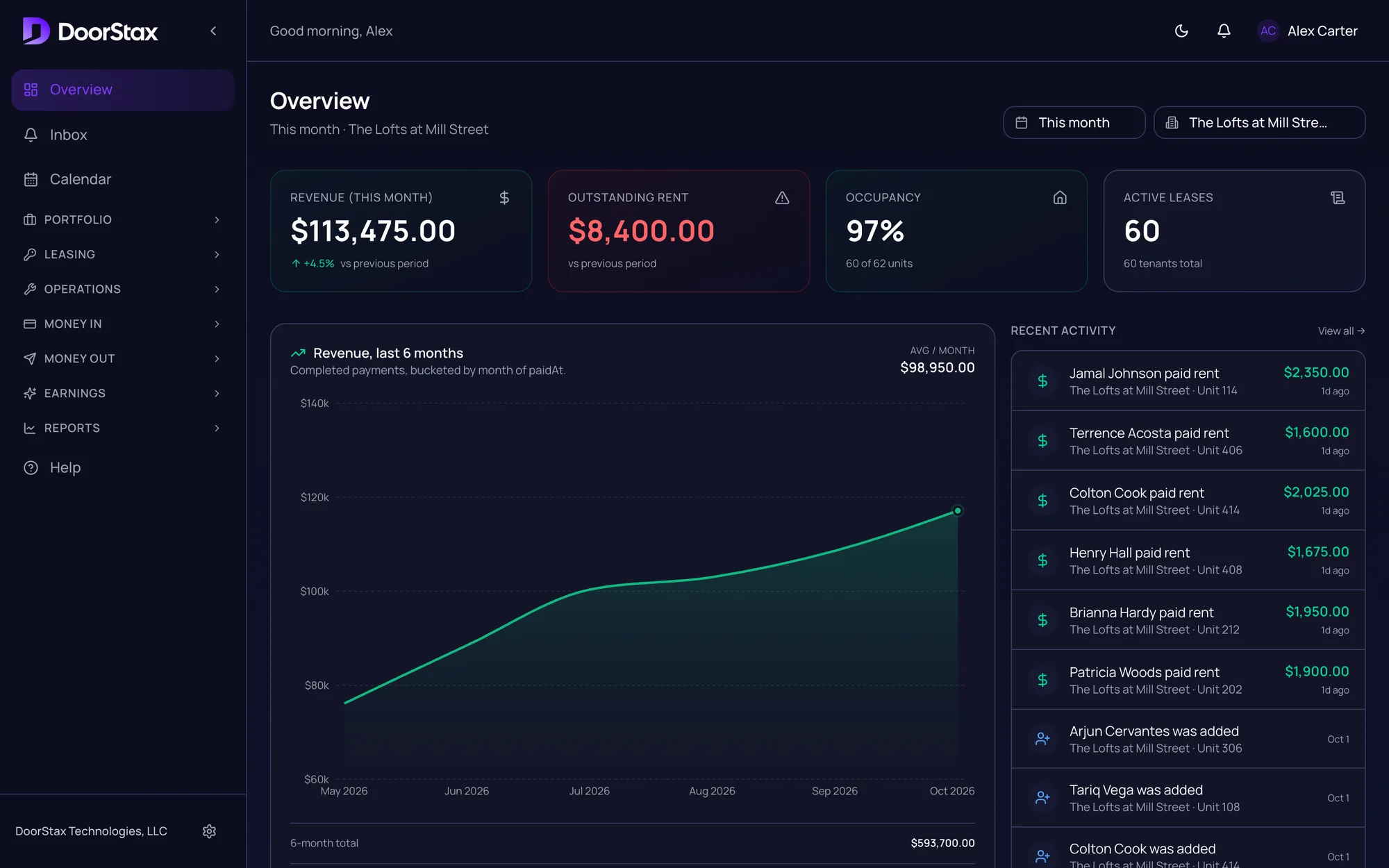Click the 6-month total $593,700.00 value

point(942,843)
